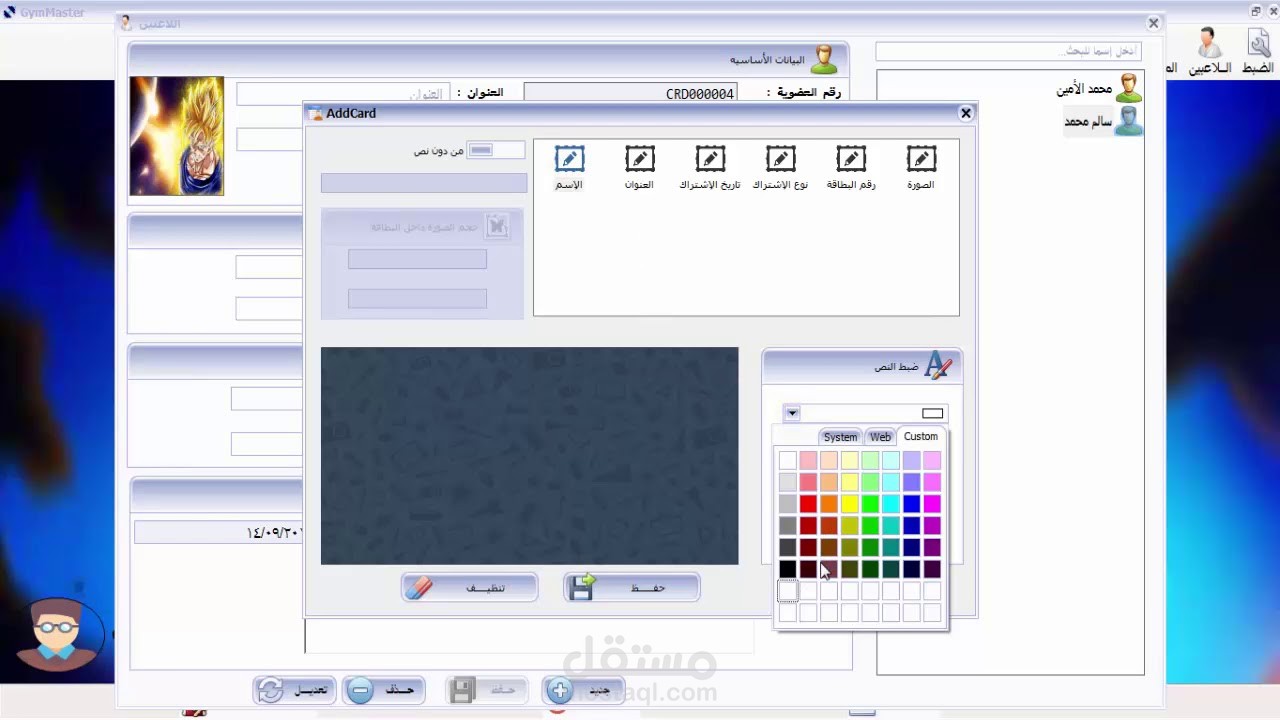Select the العنوان (address) card field icon

pos(640,159)
